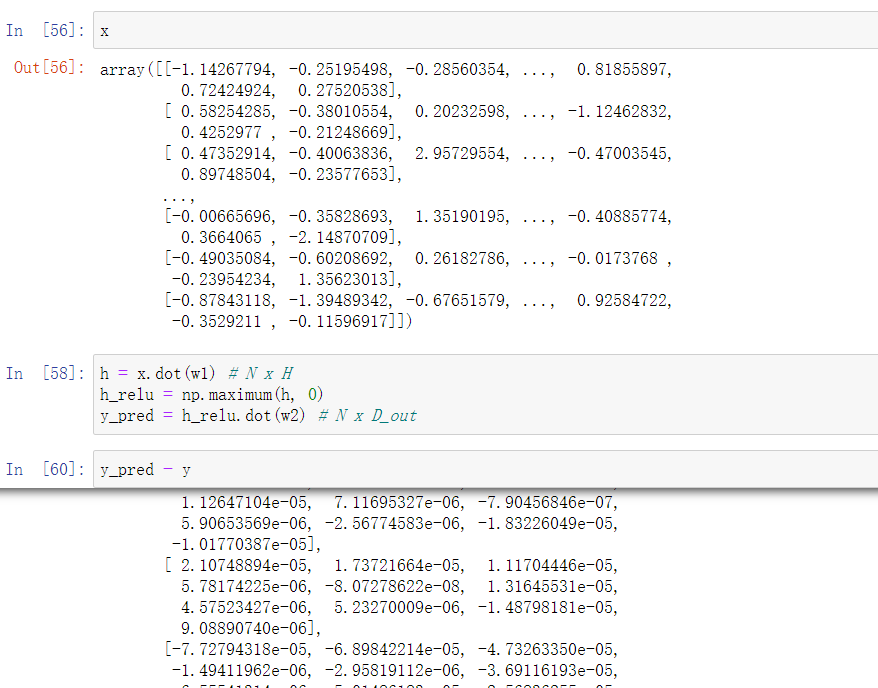Click the input cell containing only x
The image size is (878, 688).
tap(480, 31)
